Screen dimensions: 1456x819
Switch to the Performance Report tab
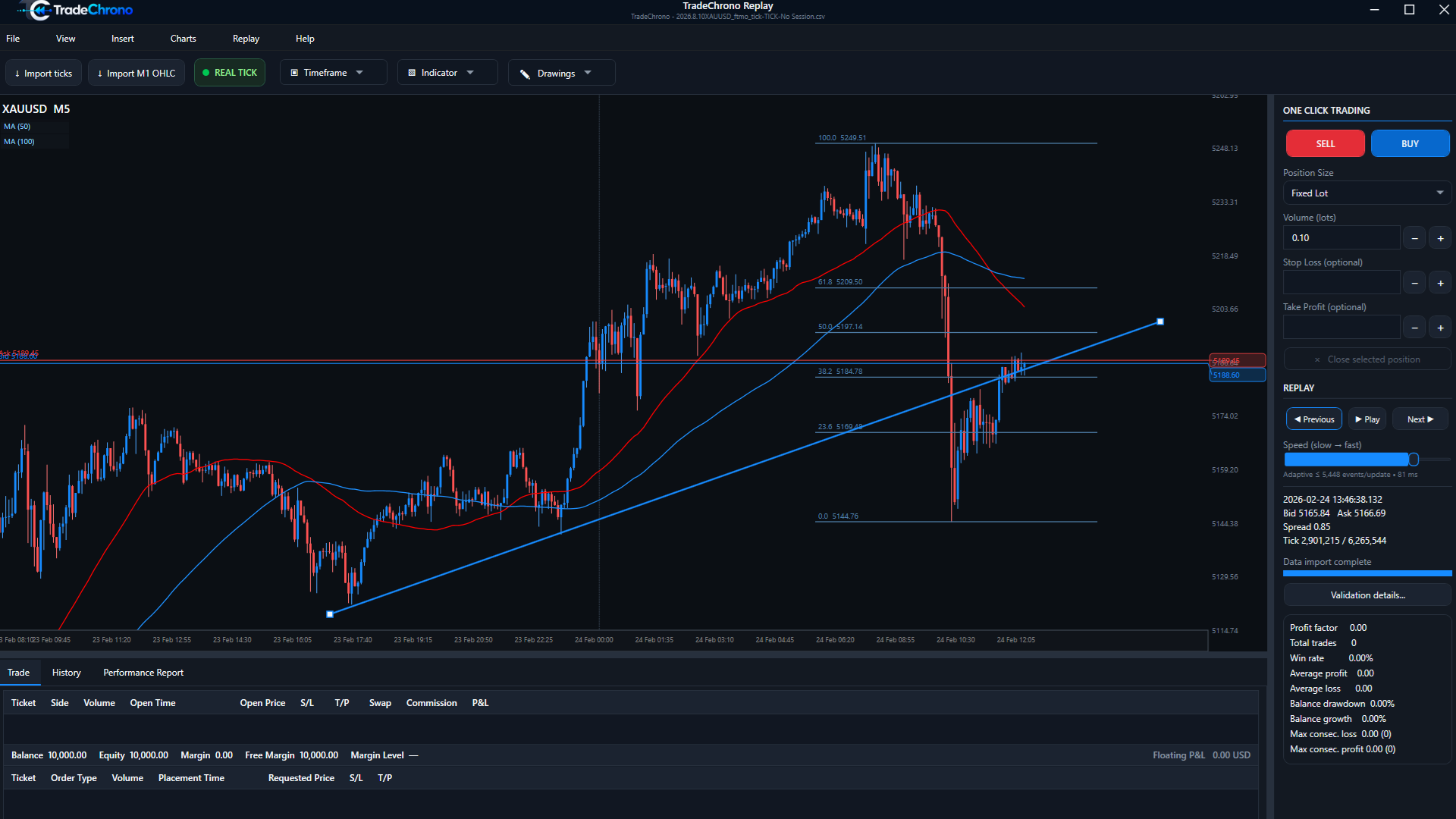click(143, 673)
